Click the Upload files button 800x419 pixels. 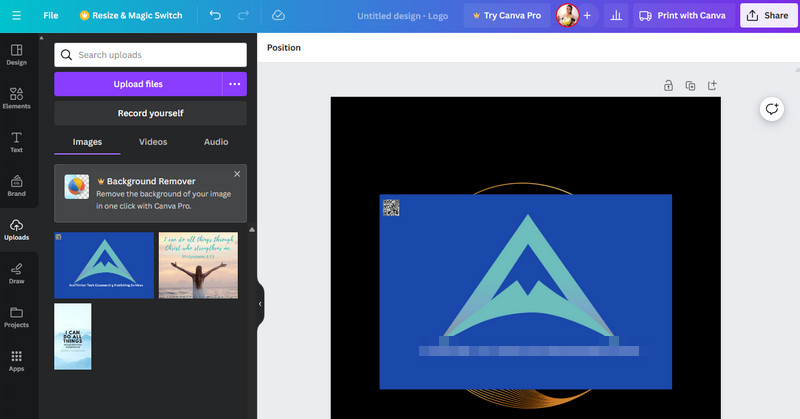(x=138, y=84)
